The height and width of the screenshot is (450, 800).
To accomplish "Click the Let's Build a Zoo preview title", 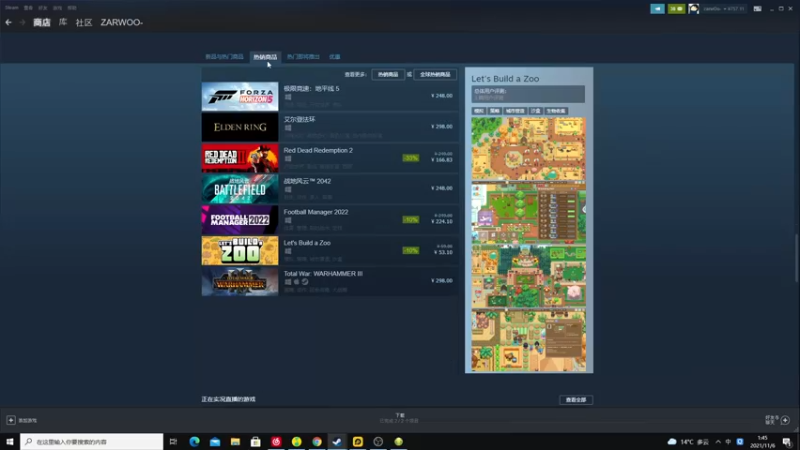I will point(505,79).
